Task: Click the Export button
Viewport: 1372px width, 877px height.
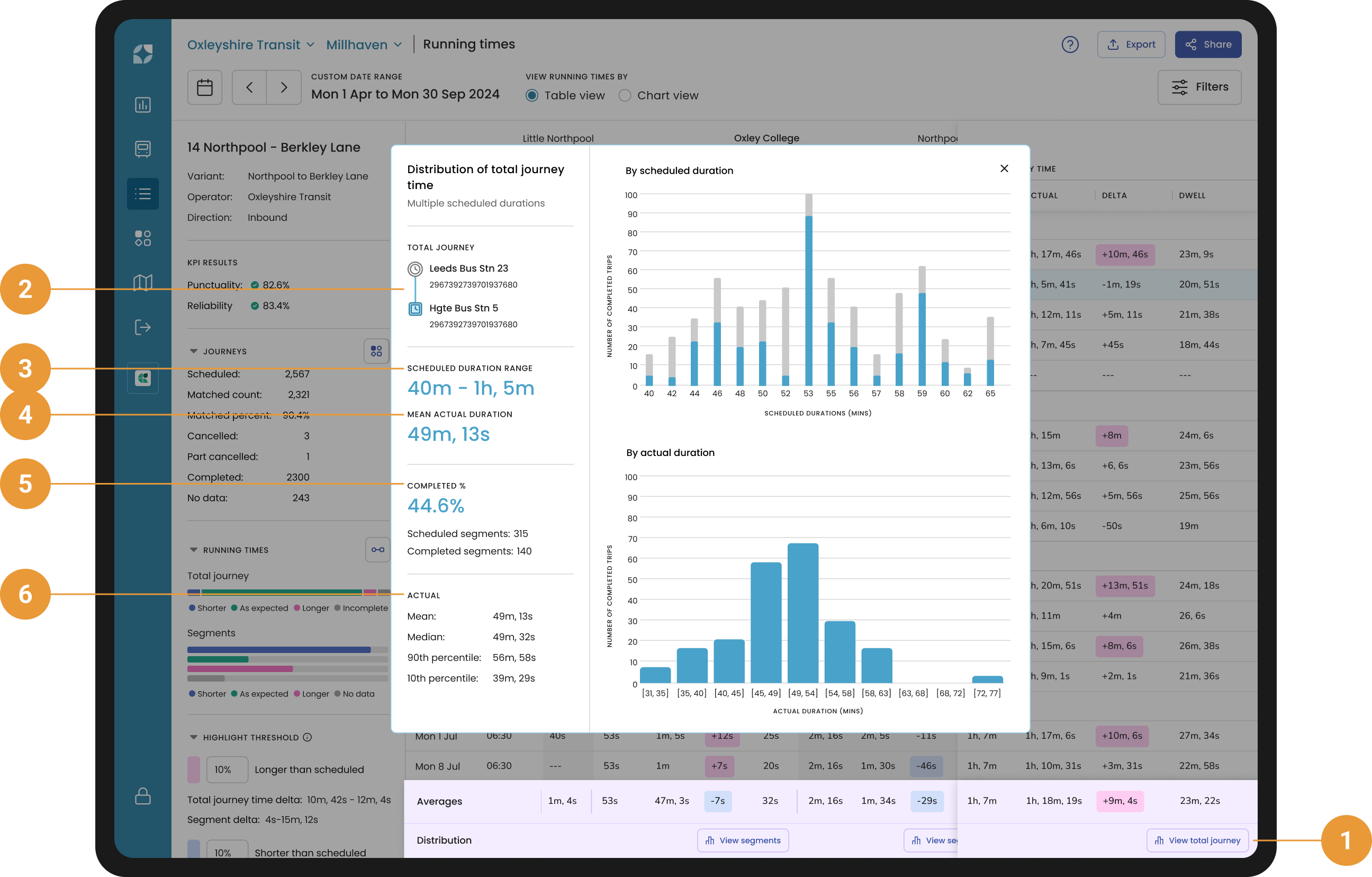Action: pos(1131,44)
